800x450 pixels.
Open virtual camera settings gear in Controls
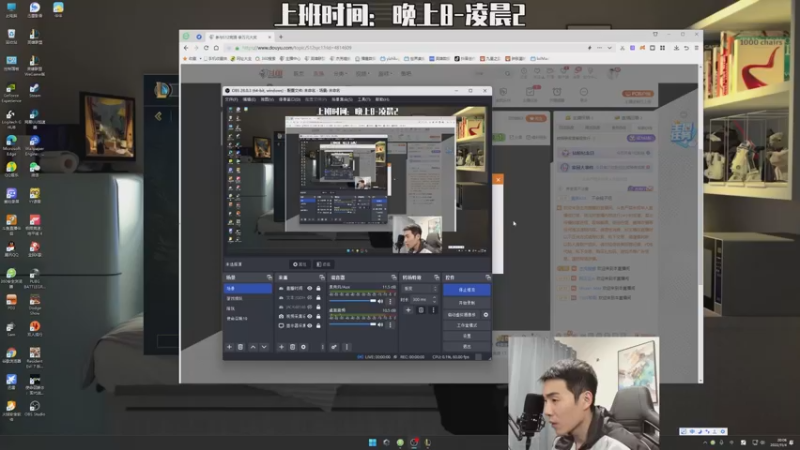tap(486, 315)
